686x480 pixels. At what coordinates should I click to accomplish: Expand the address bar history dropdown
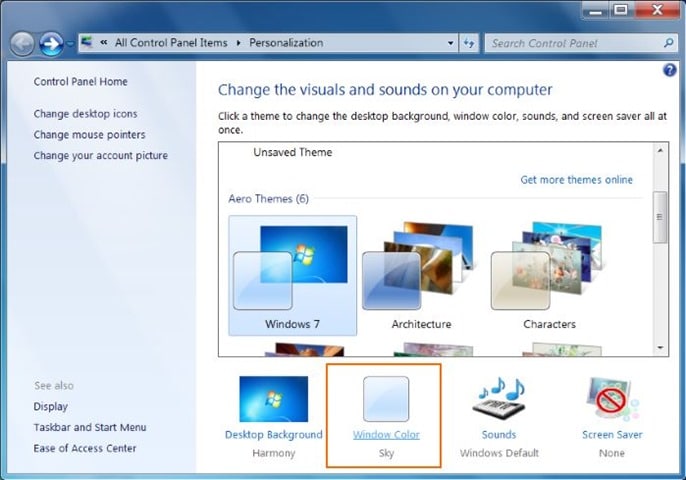448,43
